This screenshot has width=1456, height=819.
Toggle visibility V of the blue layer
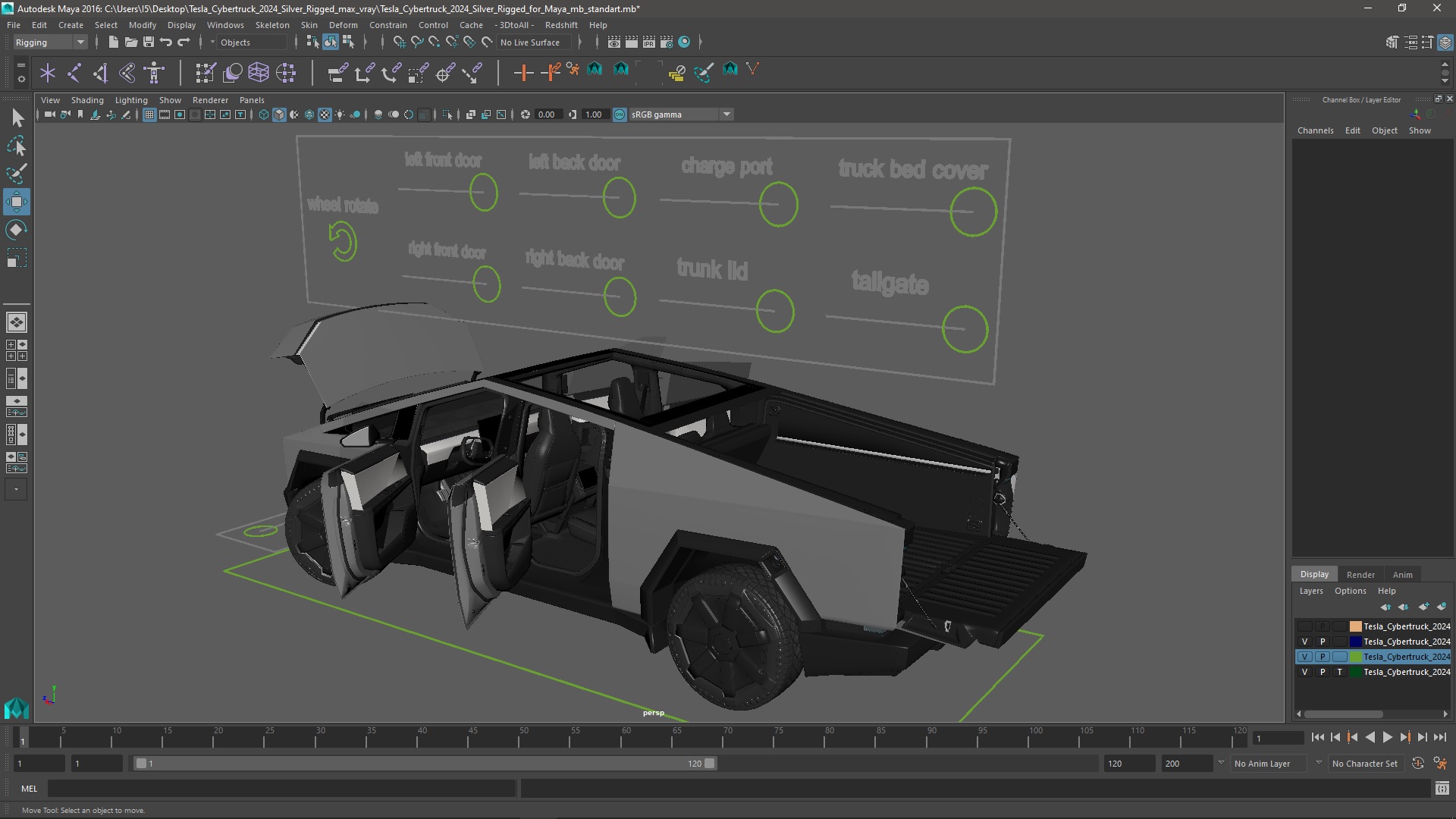tap(1304, 642)
